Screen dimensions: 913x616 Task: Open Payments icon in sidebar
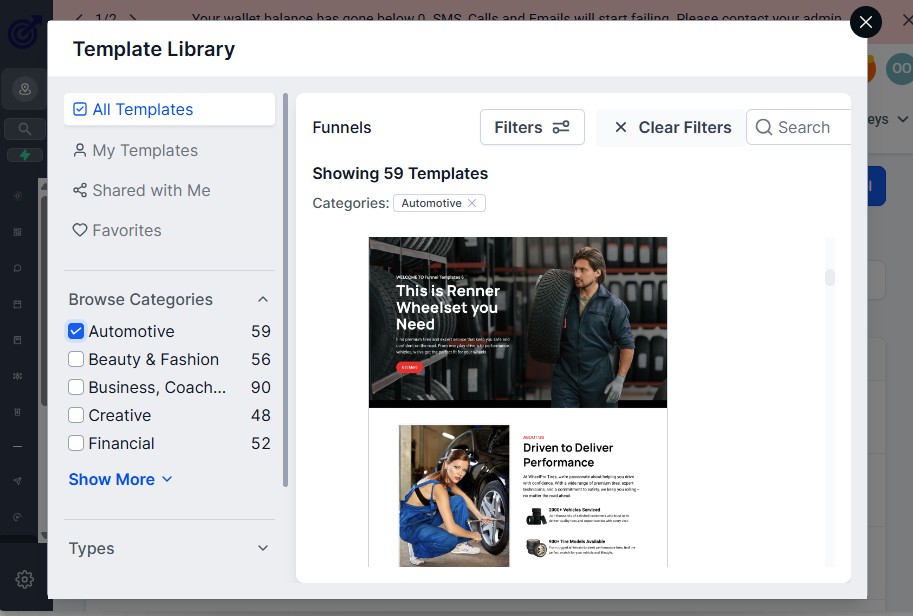(17, 412)
